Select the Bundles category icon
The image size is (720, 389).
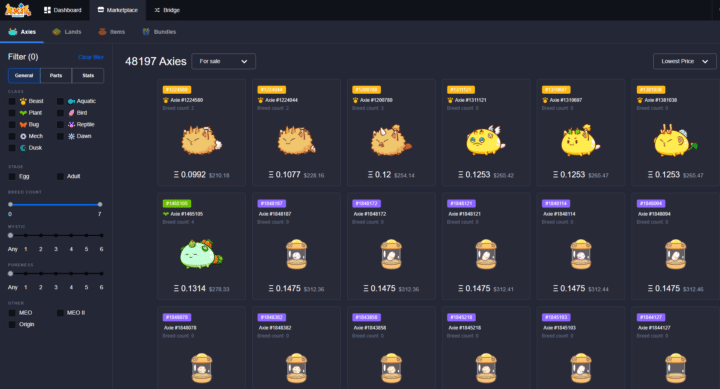point(146,32)
